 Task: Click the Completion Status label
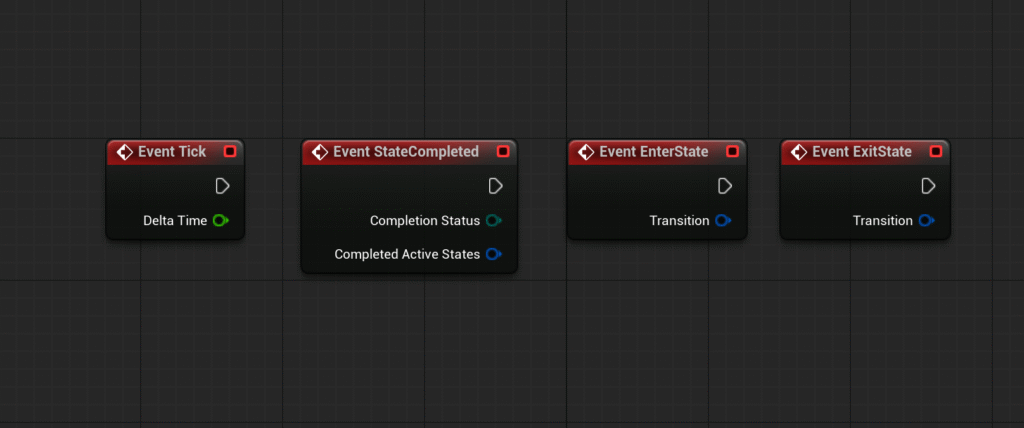pos(425,221)
